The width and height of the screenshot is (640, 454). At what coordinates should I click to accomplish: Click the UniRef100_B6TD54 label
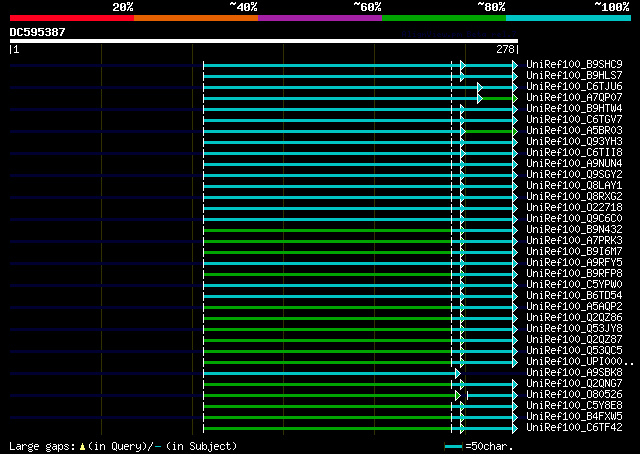pos(574,296)
